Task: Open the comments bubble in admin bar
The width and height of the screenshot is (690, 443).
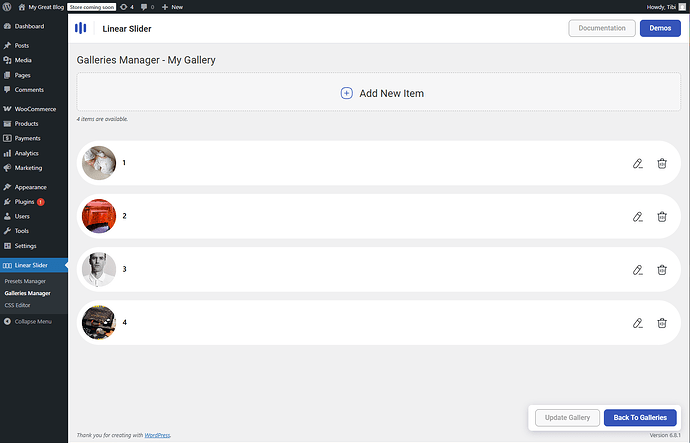Action: tap(147, 7)
